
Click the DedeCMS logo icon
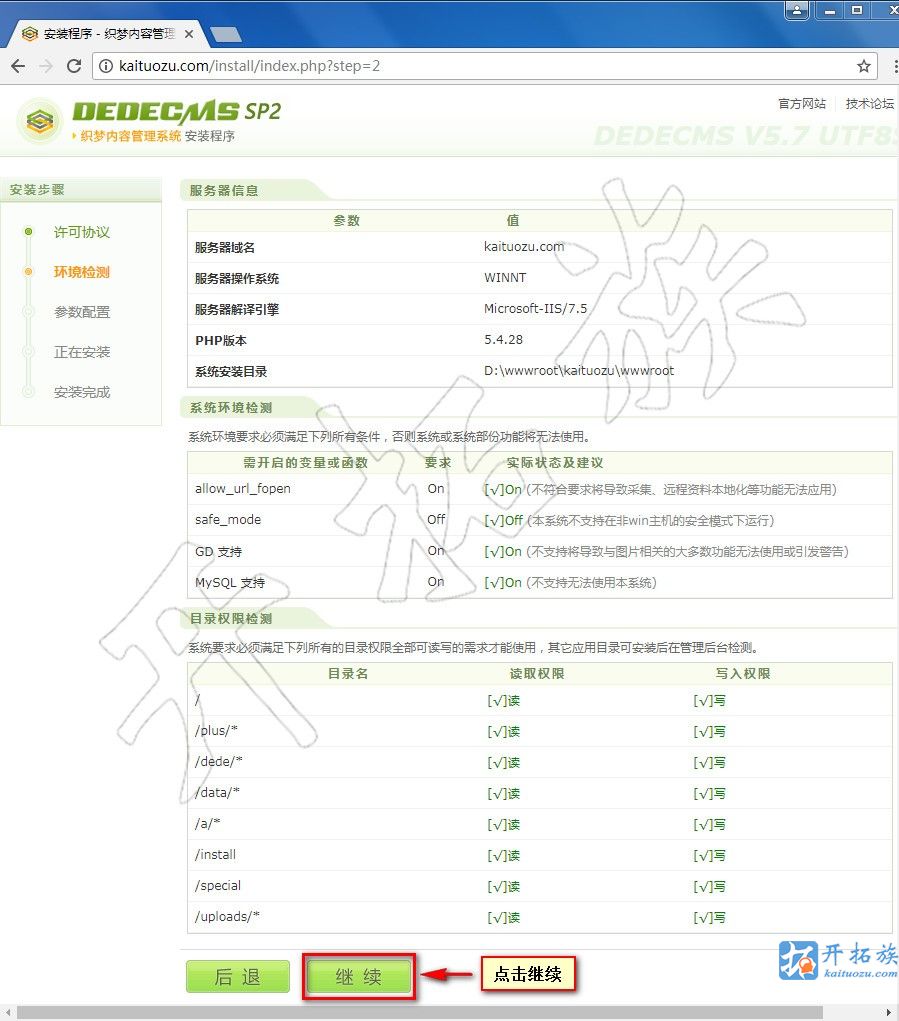[40, 120]
